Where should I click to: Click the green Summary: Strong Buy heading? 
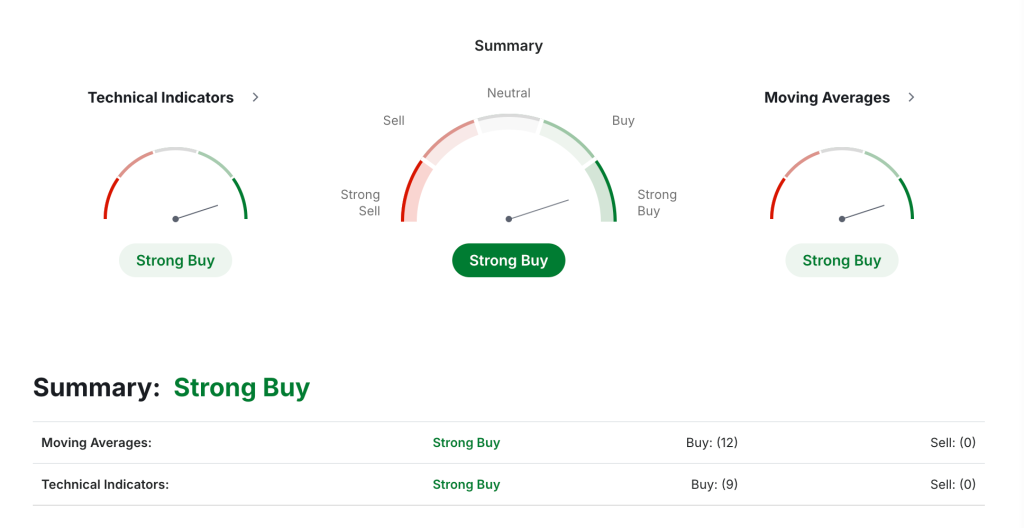242,388
